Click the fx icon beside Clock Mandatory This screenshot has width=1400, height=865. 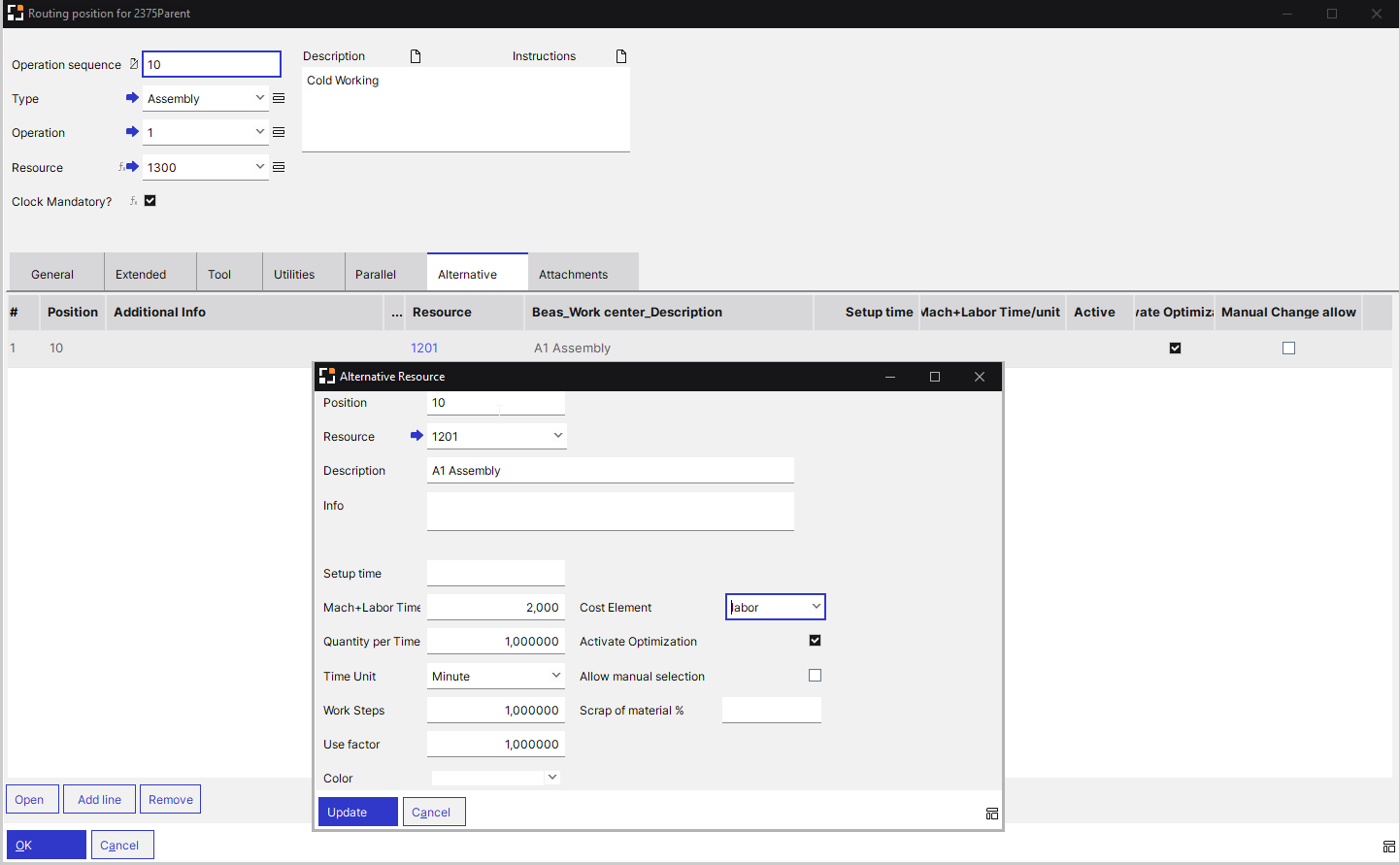[133, 201]
